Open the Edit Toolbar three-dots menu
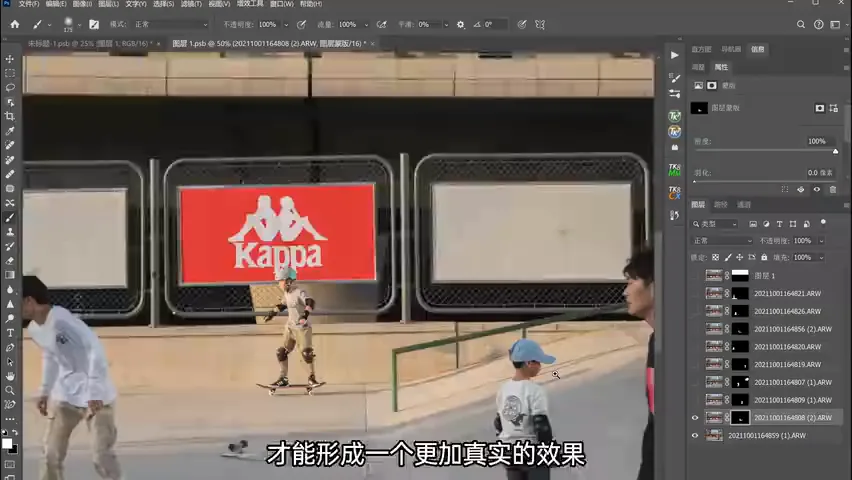 click(10, 419)
